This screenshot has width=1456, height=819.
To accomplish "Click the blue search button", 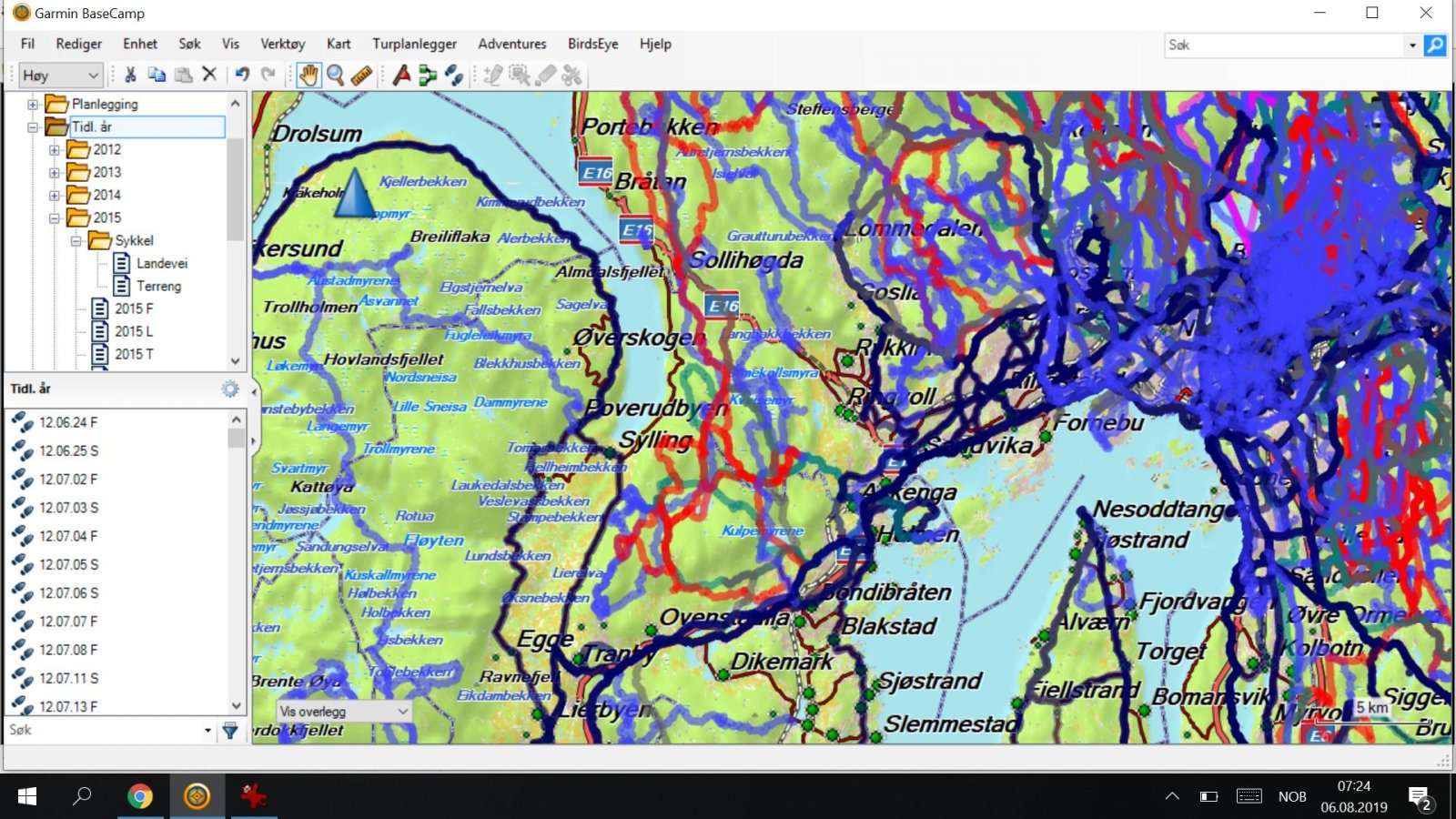I will coord(1435,45).
